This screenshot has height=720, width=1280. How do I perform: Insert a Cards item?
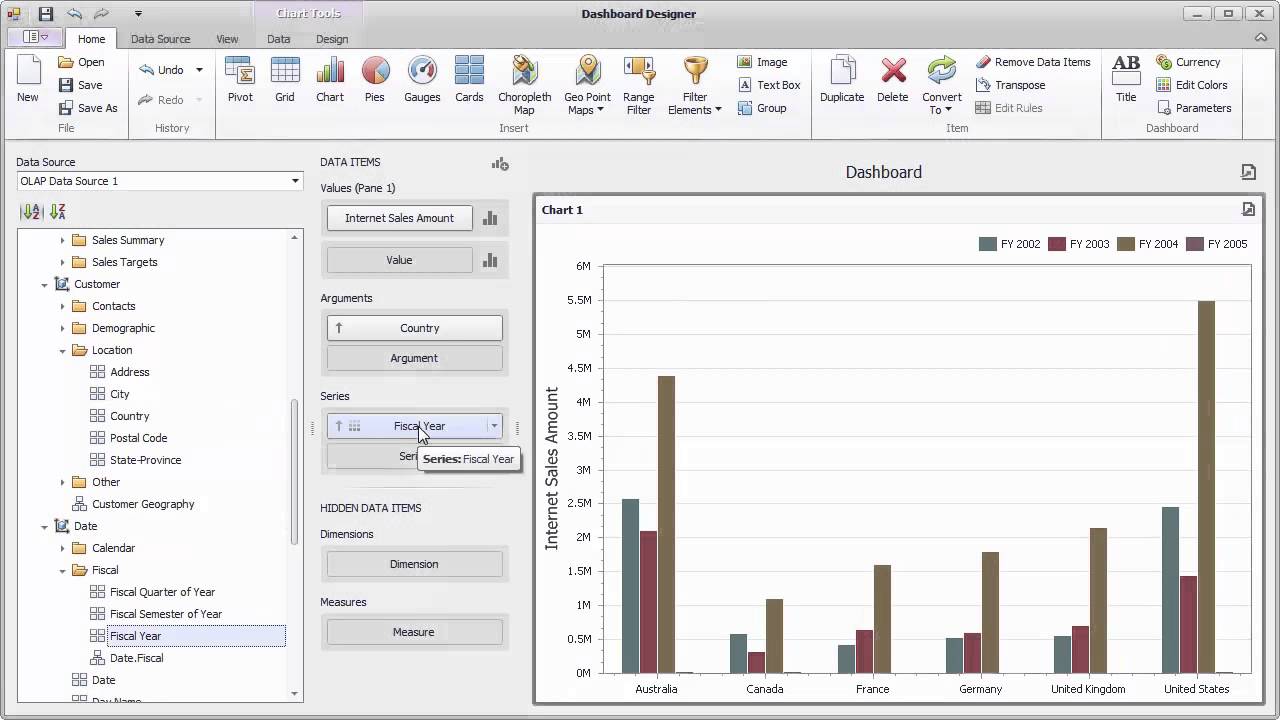tap(469, 80)
